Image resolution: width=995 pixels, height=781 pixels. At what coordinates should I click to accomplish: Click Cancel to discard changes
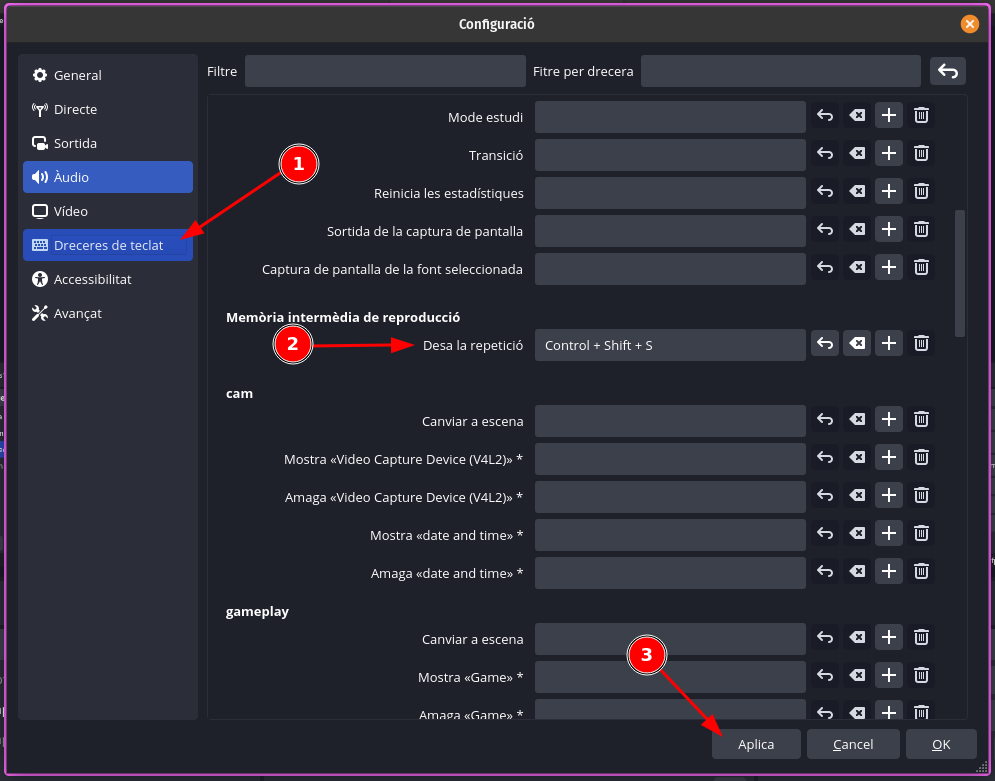click(853, 744)
